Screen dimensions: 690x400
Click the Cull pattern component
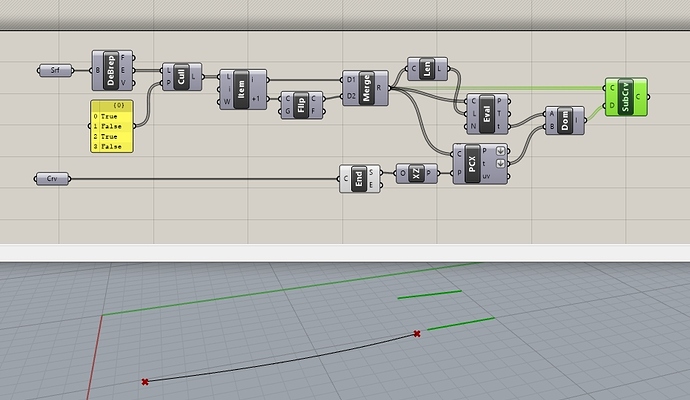pos(182,77)
